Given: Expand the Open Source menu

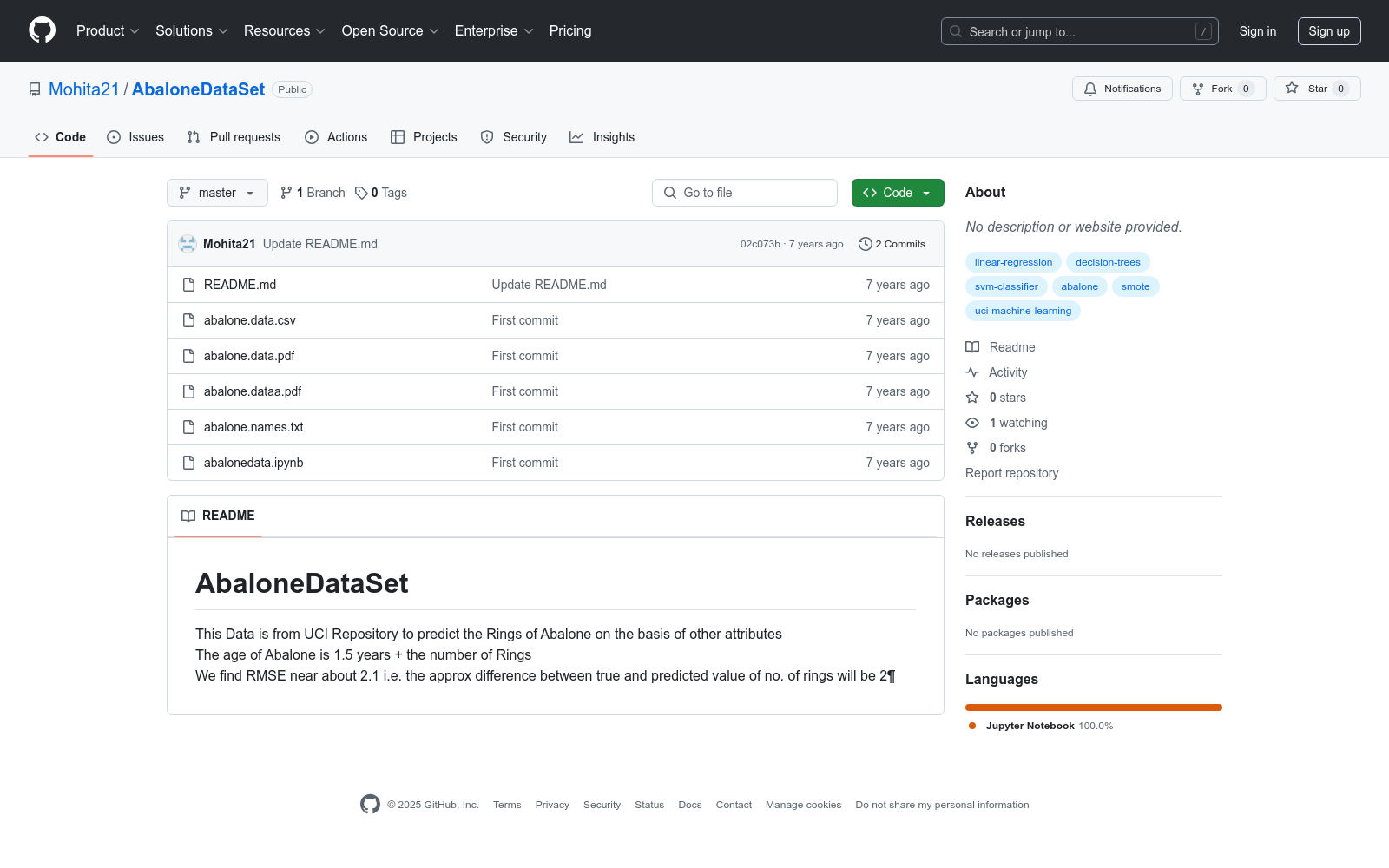Looking at the screenshot, I should (391, 30).
